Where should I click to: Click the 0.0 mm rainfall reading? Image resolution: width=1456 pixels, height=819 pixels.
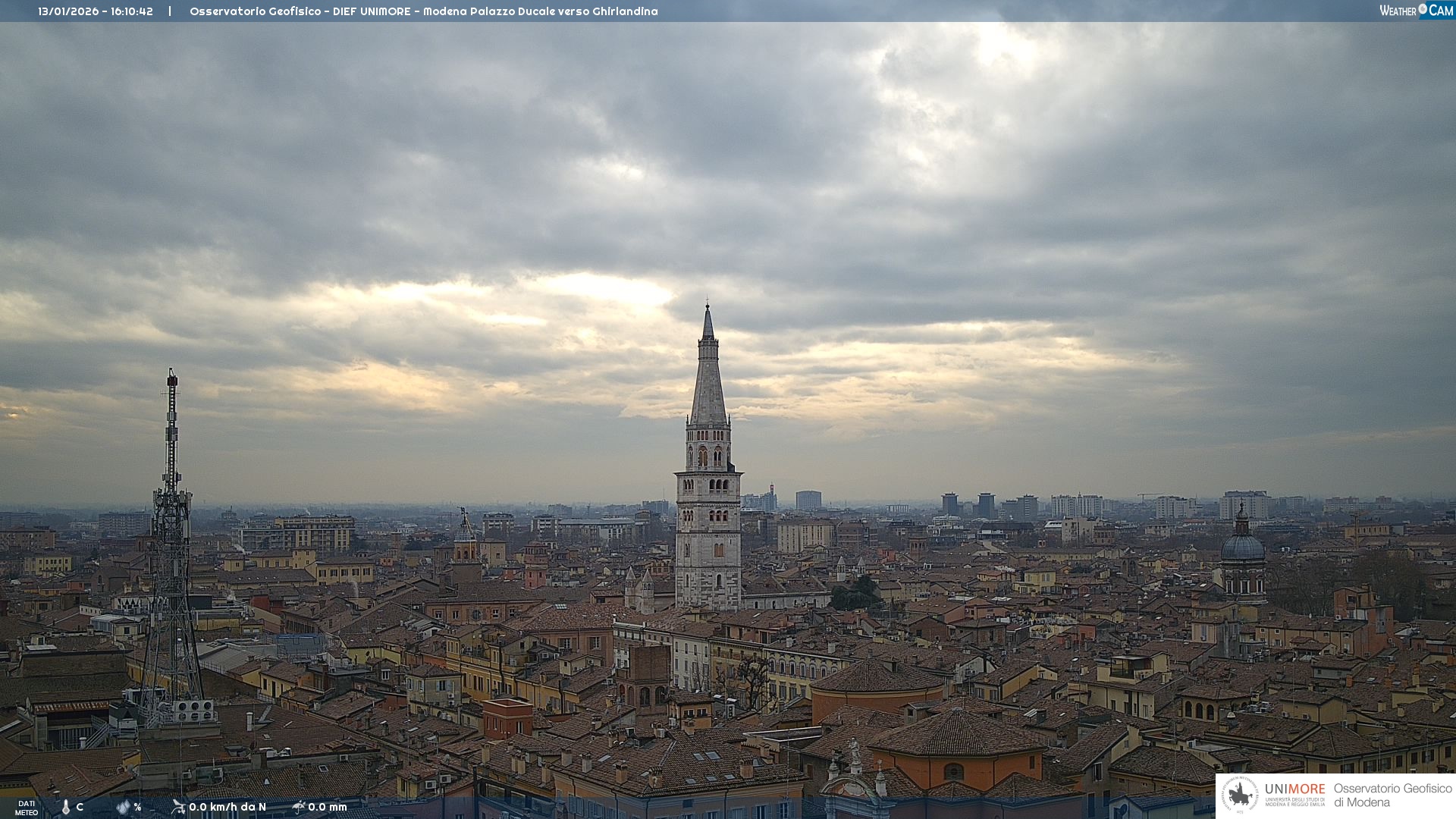point(328,807)
